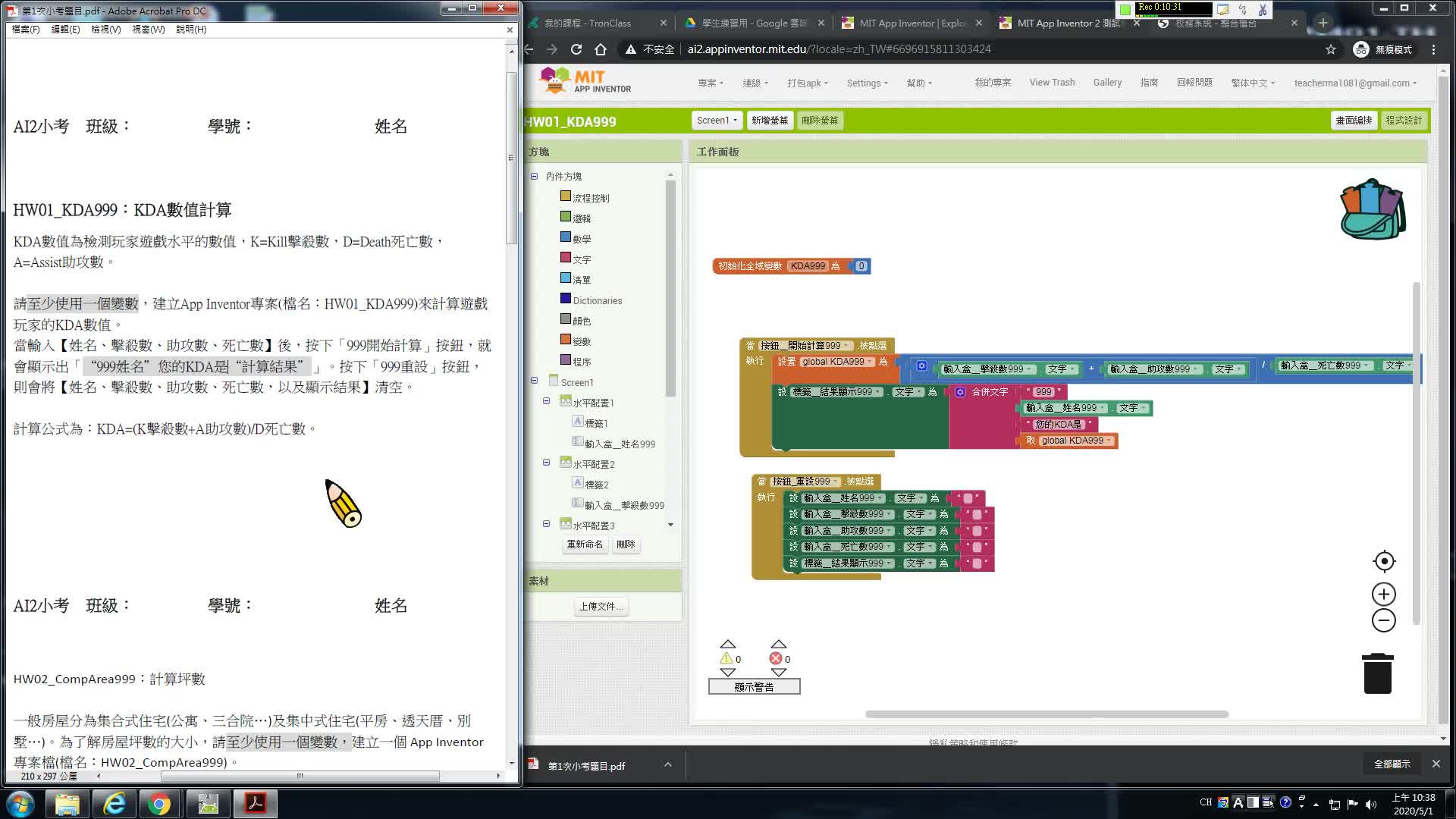Open the 打包apk dropdown menu
Screen dimensions: 1456x819
pos(808,83)
